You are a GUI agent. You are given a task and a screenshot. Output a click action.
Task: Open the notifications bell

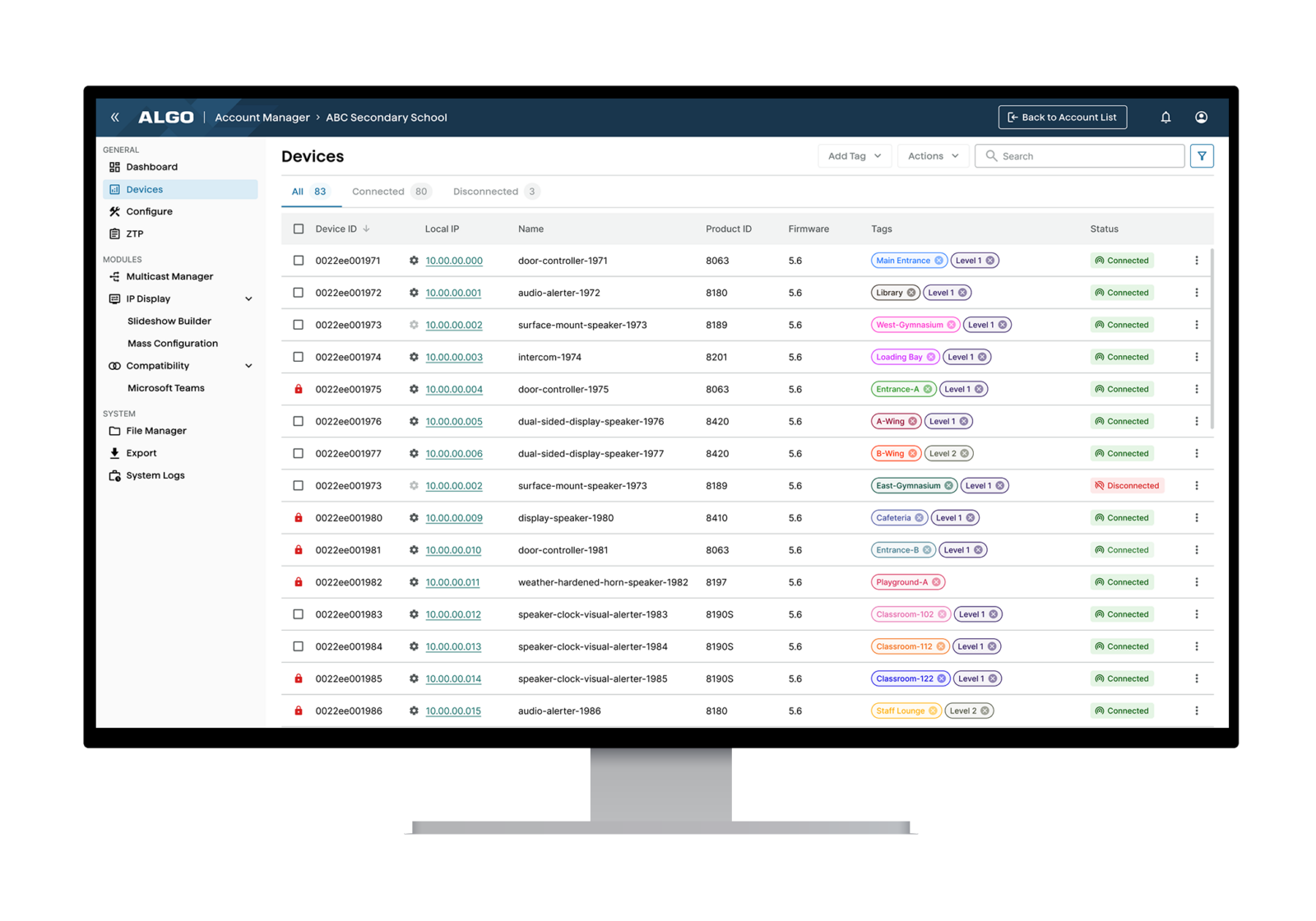(x=1165, y=118)
